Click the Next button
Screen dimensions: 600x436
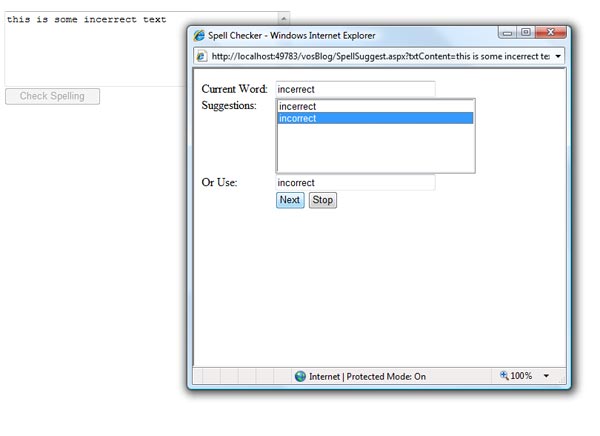tap(290, 200)
